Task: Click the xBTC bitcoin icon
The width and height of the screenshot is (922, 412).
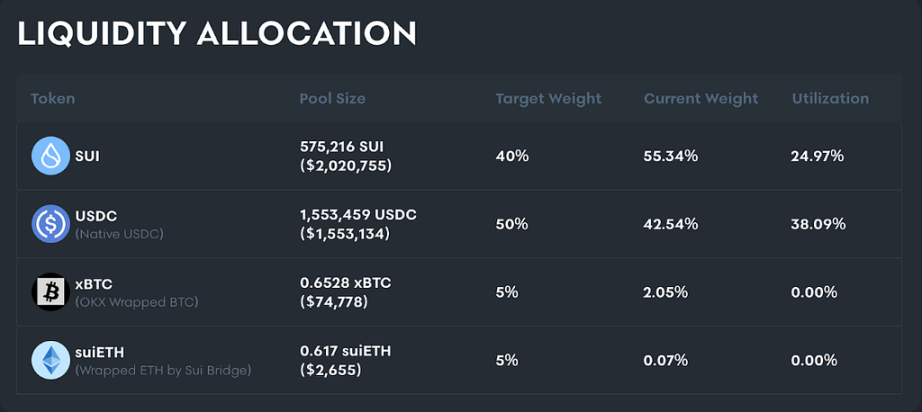Action: coord(49,292)
